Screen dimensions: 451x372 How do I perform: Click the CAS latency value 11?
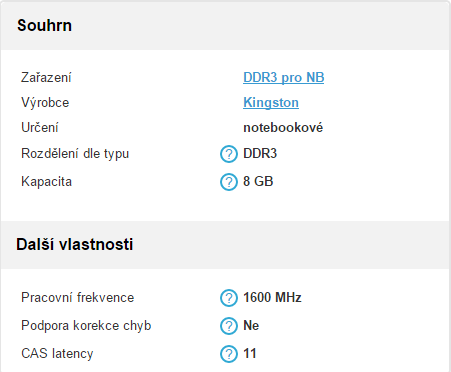coord(250,354)
